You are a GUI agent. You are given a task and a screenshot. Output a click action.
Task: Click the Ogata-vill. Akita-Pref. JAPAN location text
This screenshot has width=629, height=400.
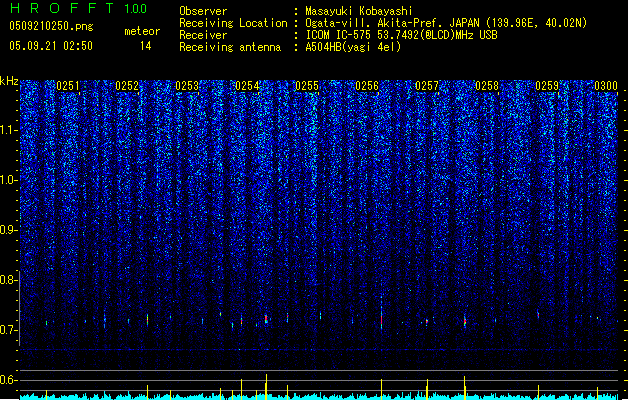[446, 23]
